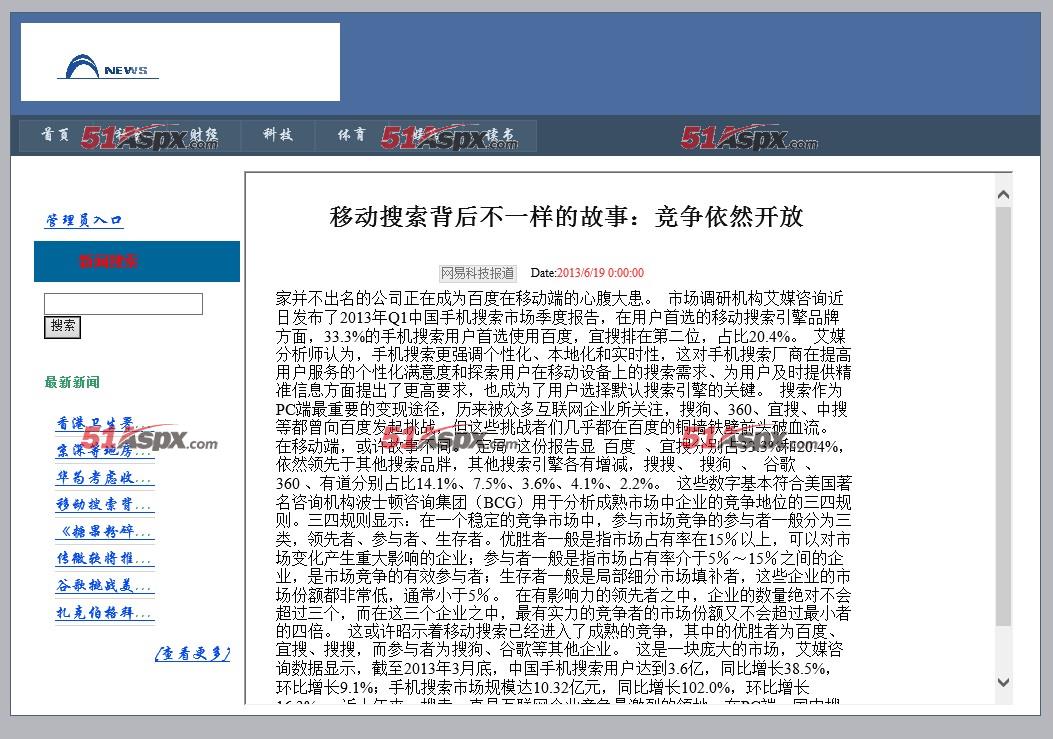Click the 网易科技报道 source label
This screenshot has height=739, width=1053.
pos(477,273)
